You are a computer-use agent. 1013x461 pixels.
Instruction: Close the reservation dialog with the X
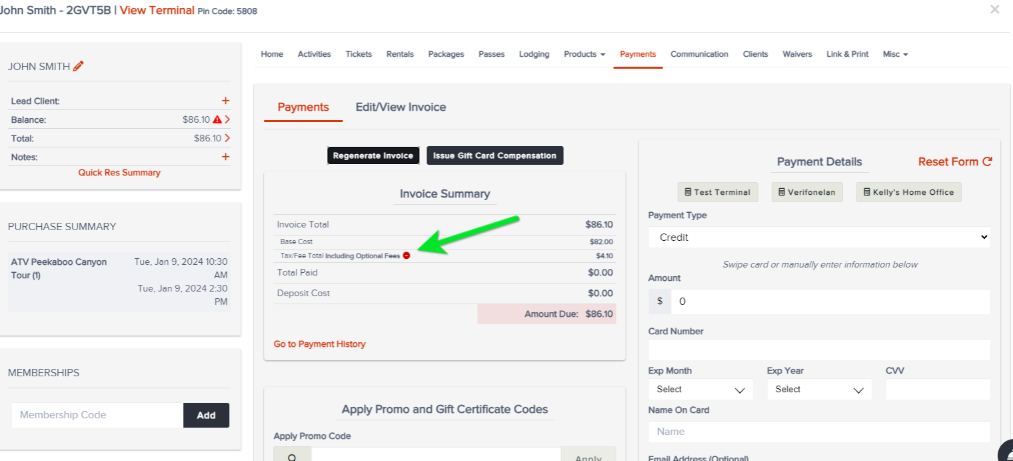(995, 9)
